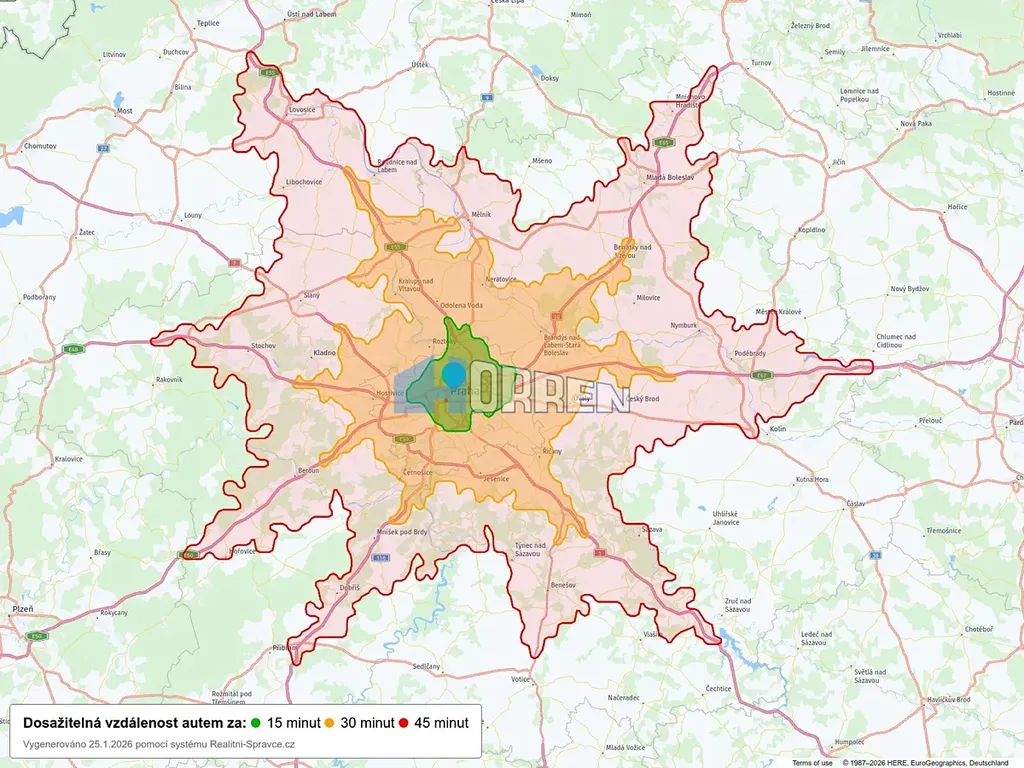Select the Mělník city label

click(x=481, y=215)
